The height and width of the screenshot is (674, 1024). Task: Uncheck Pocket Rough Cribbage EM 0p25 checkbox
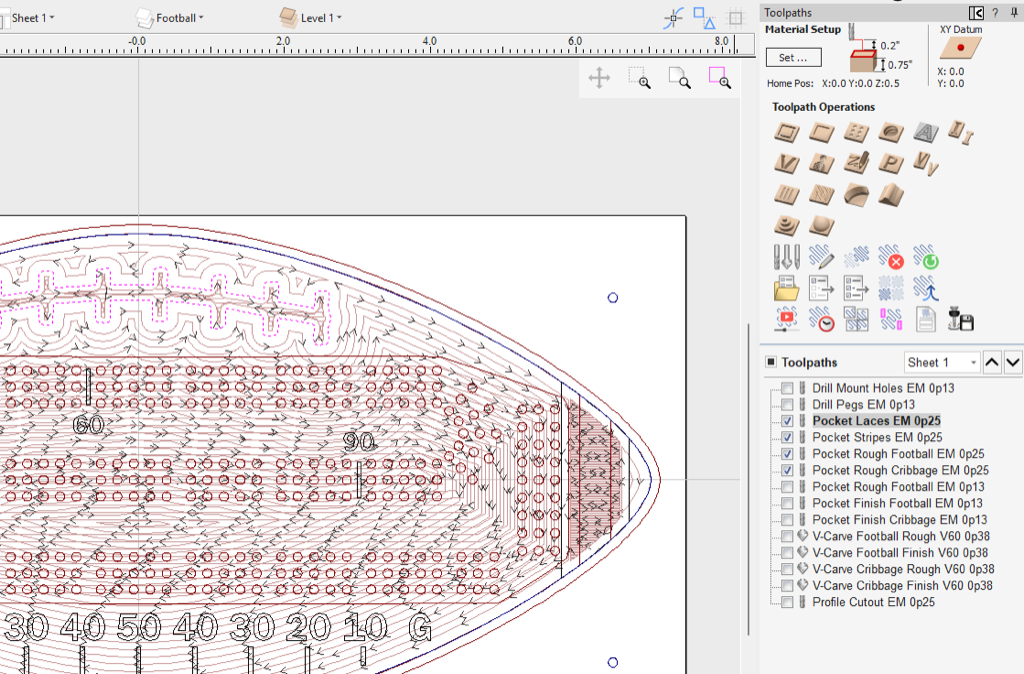coord(788,470)
